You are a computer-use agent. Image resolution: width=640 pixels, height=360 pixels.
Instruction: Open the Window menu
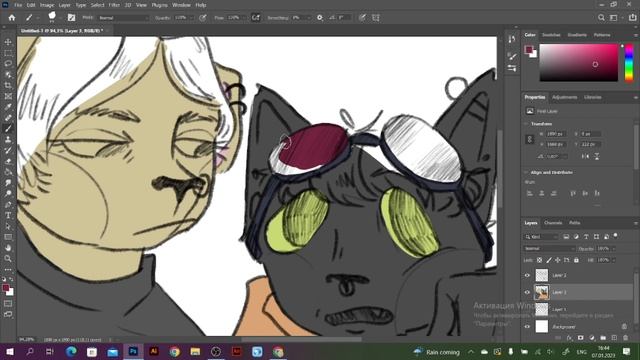(x=181, y=5)
